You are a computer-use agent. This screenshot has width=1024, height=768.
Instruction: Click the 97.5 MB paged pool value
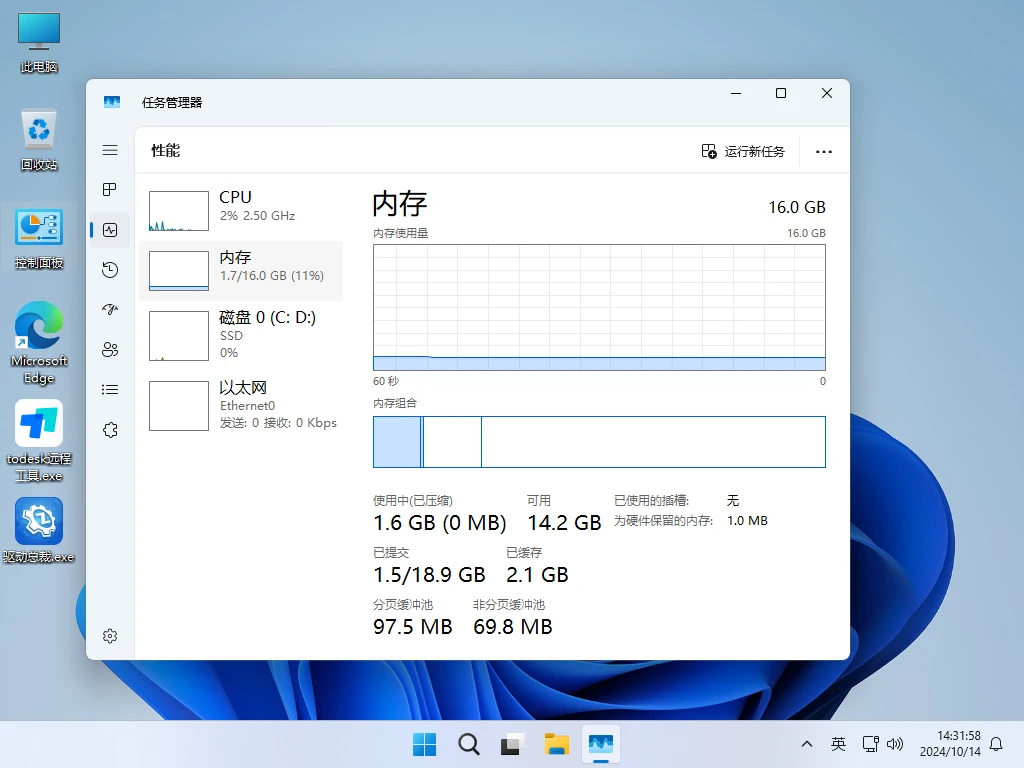(413, 627)
